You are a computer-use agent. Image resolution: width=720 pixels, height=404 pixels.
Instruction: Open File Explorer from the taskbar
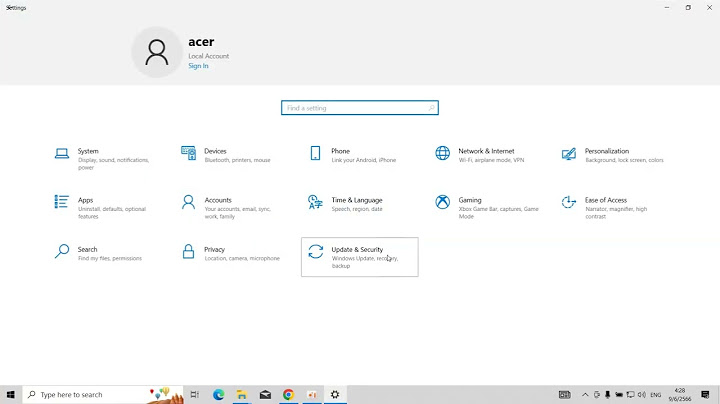(x=242, y=394)
